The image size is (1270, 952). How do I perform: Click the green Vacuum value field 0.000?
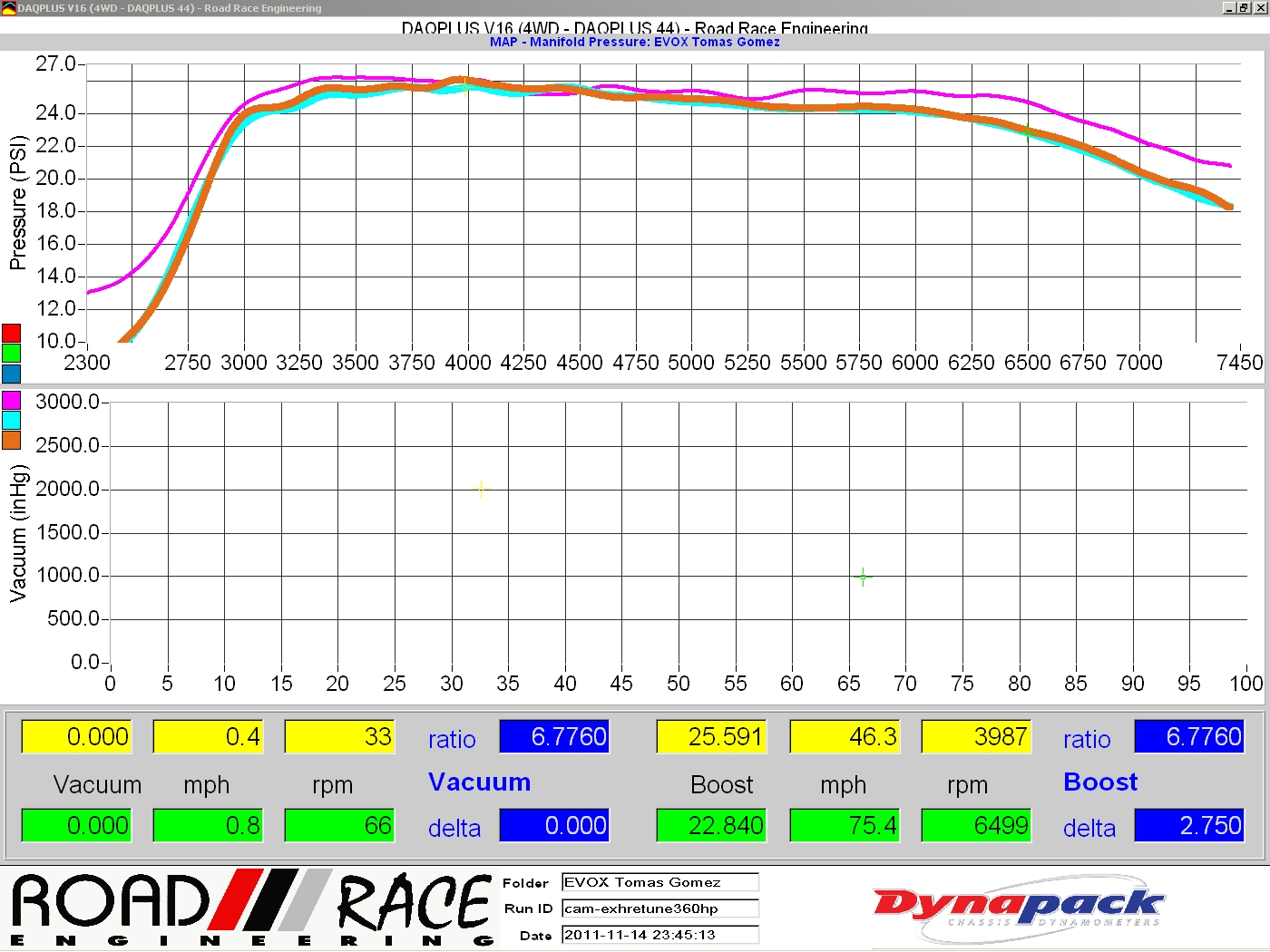pyautogui.click(x=76, y=825)
